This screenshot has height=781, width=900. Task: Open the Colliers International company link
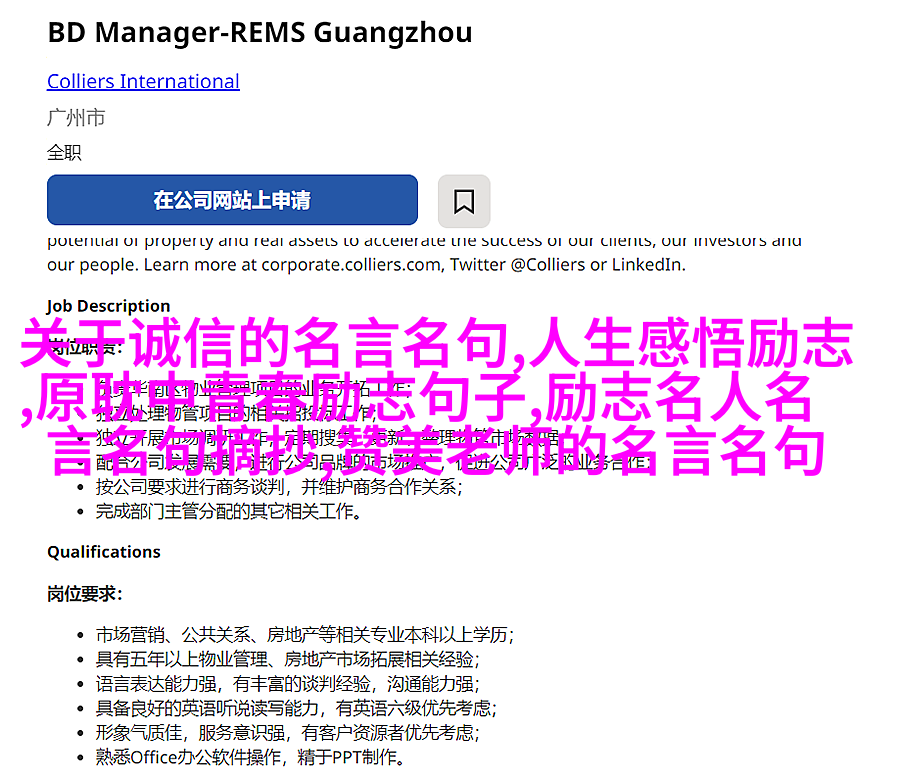click(143, 81)
